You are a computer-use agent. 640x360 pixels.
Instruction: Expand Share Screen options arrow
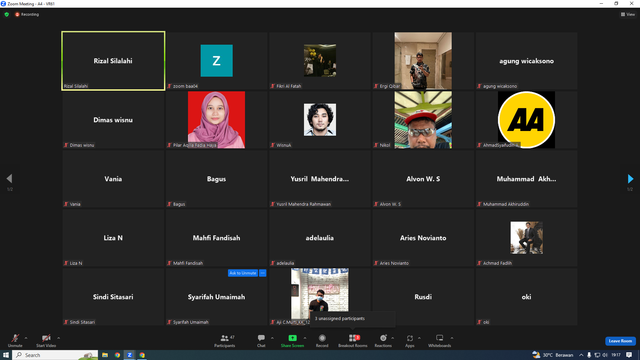click(x=305, y=338)
